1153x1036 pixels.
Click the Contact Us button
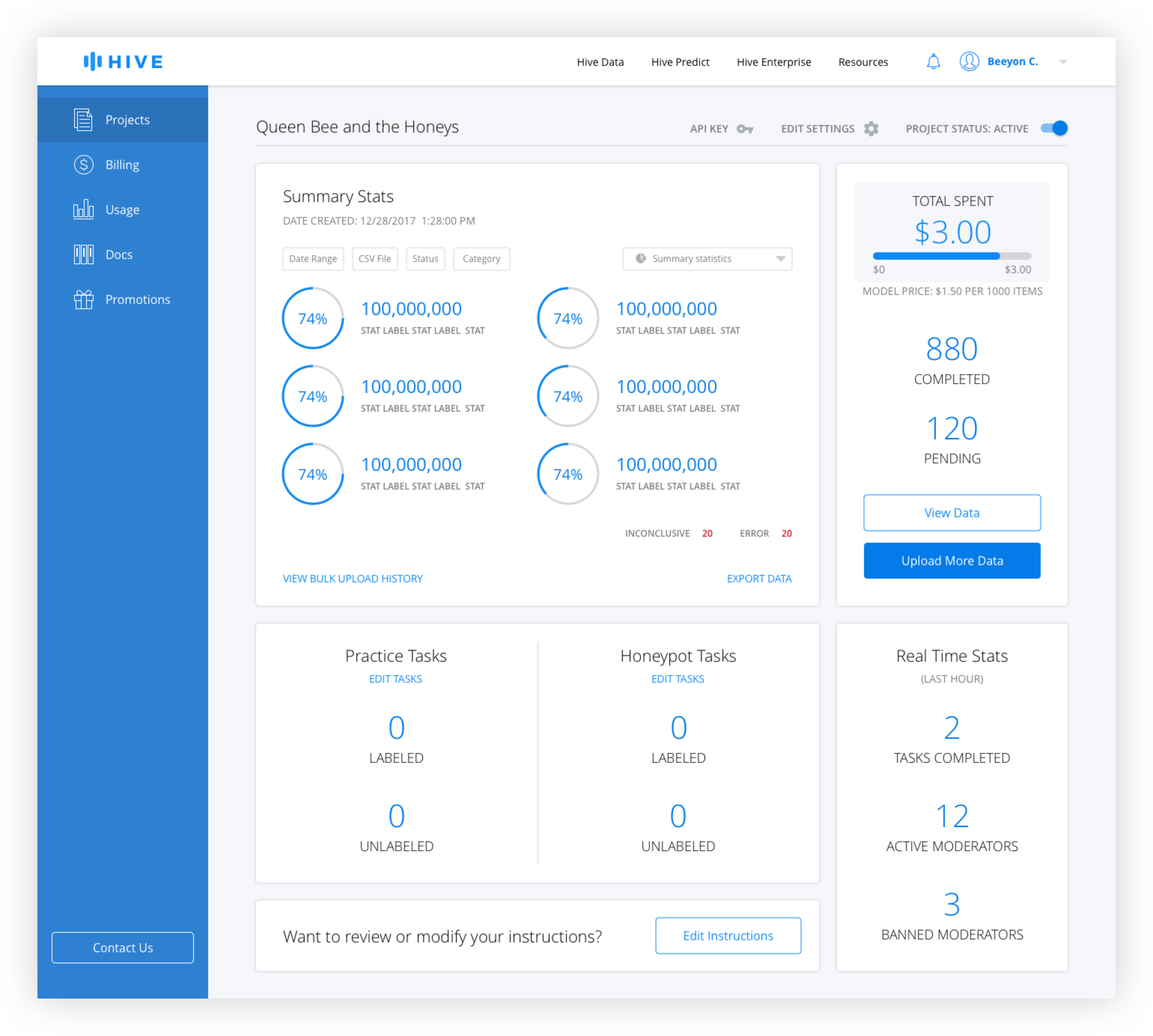[x=122, y=948]
